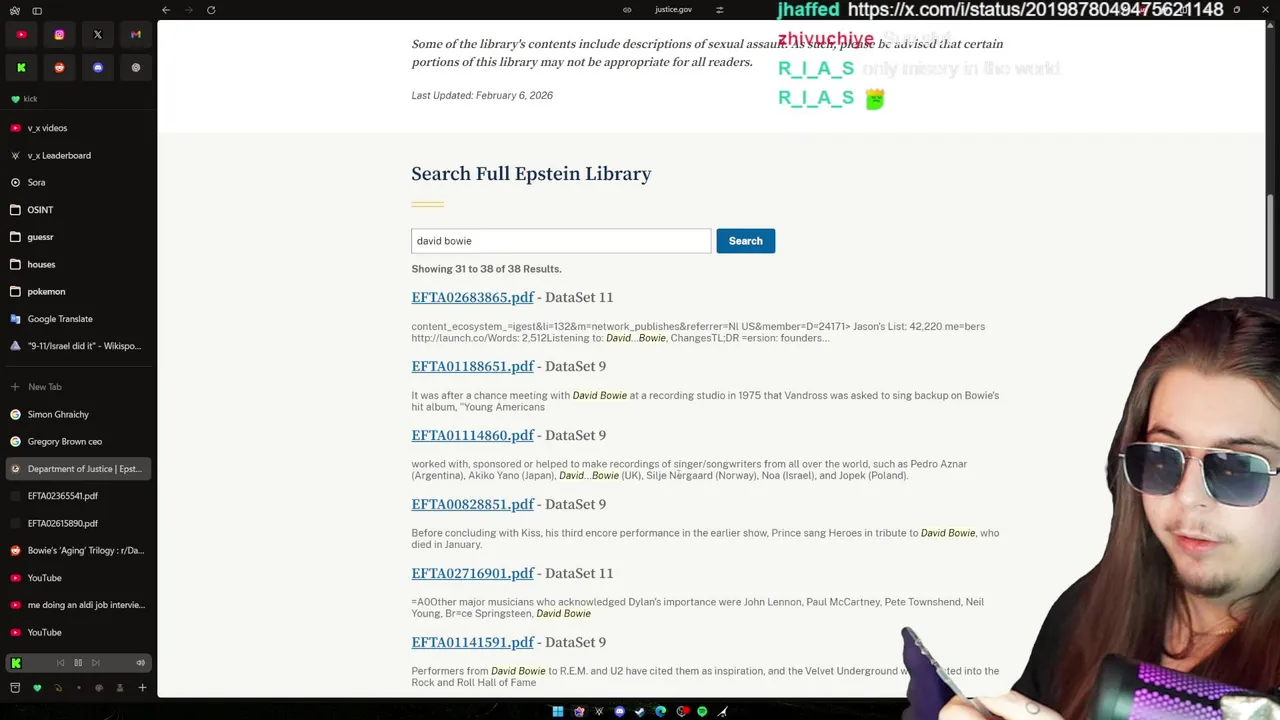
Task: Copy page link using the link icon
Action: click(x=627, y=10)
